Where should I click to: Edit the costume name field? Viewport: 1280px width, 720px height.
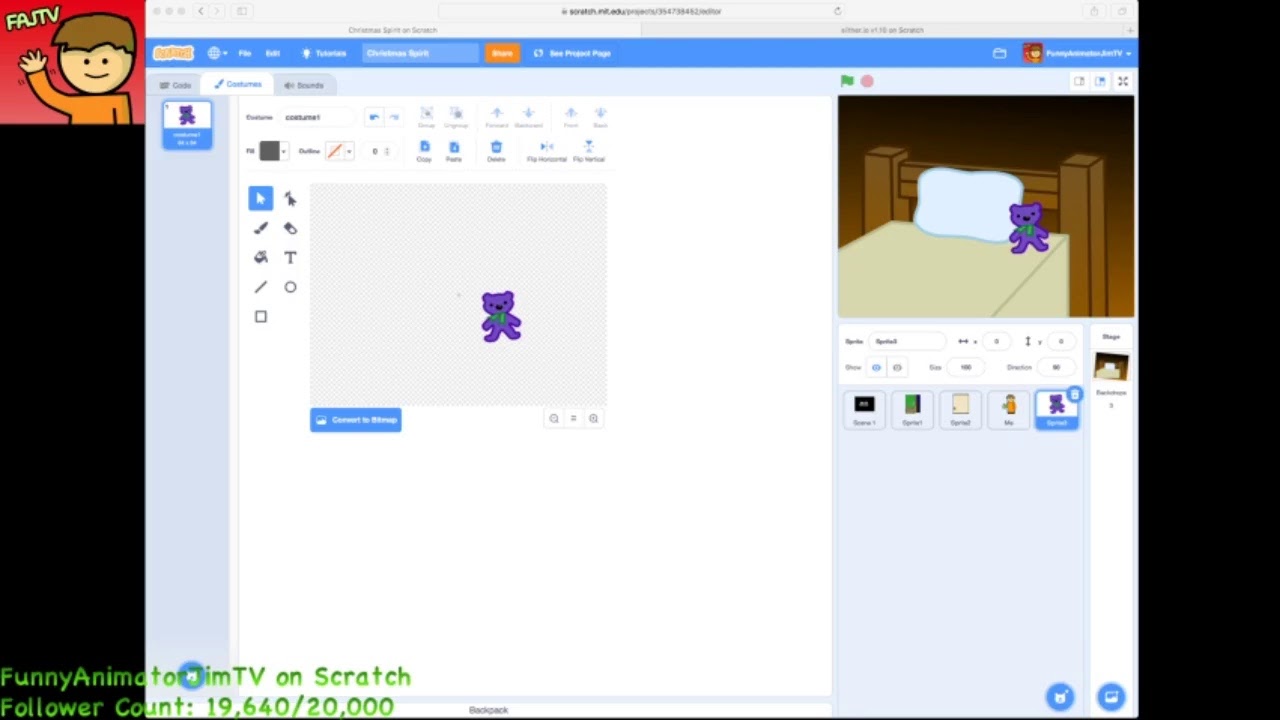[x=319, y=117]
